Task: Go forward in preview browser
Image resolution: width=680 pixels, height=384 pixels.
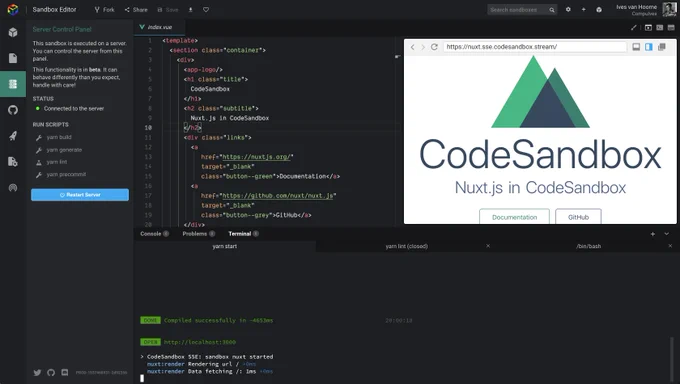Action: click(x=423, y=47)
